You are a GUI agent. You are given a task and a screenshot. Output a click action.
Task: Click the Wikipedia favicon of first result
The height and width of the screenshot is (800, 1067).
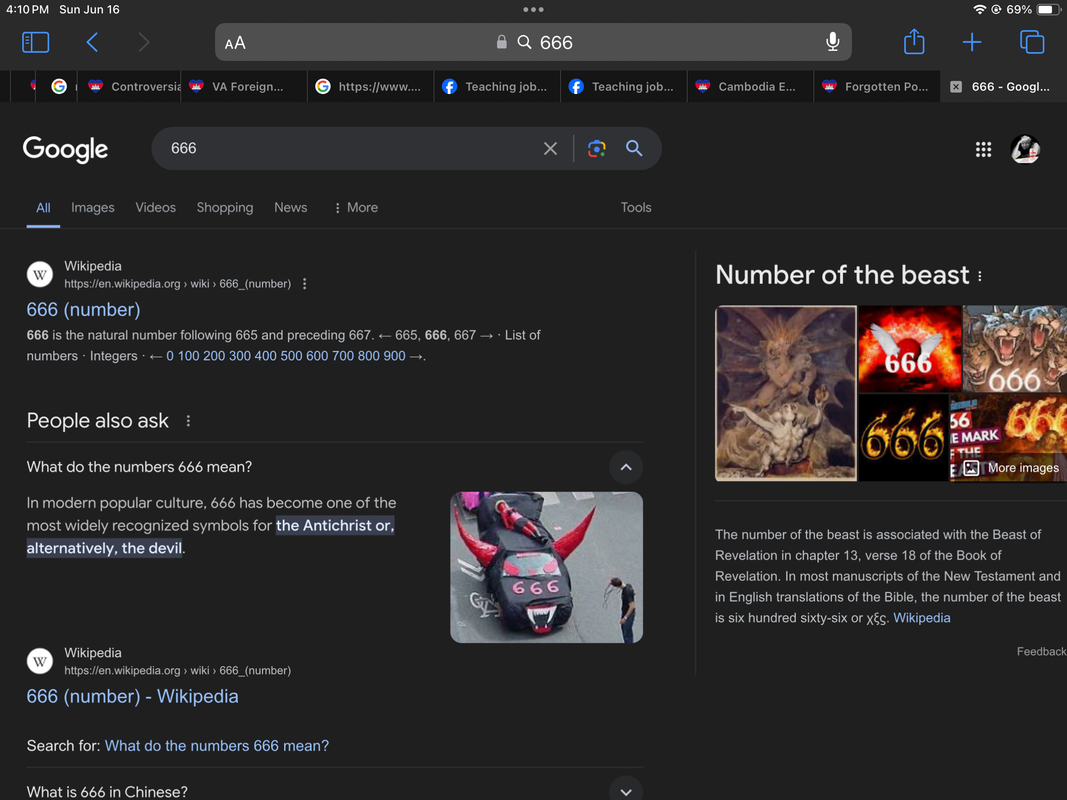pyautogui.click(x=39, y=275)
